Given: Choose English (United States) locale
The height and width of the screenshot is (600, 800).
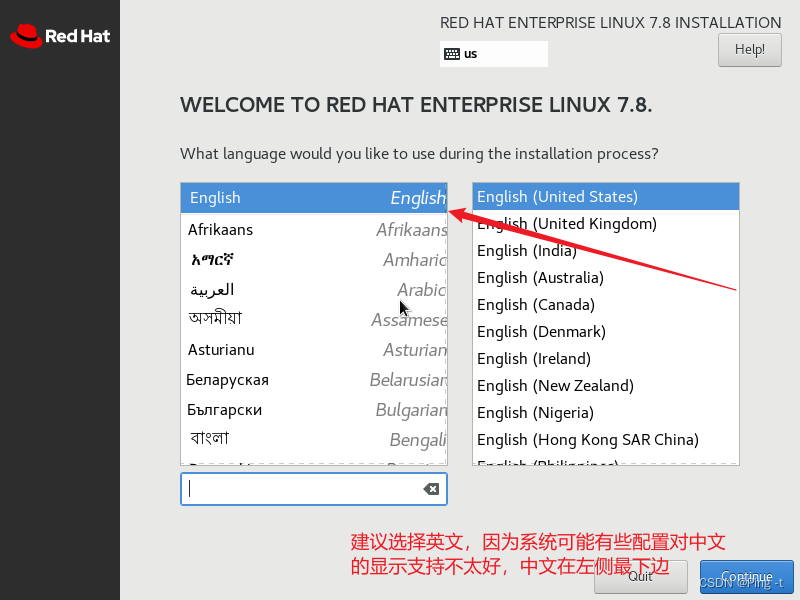Looking at the screenshot, I should click(x=606, y=197).
